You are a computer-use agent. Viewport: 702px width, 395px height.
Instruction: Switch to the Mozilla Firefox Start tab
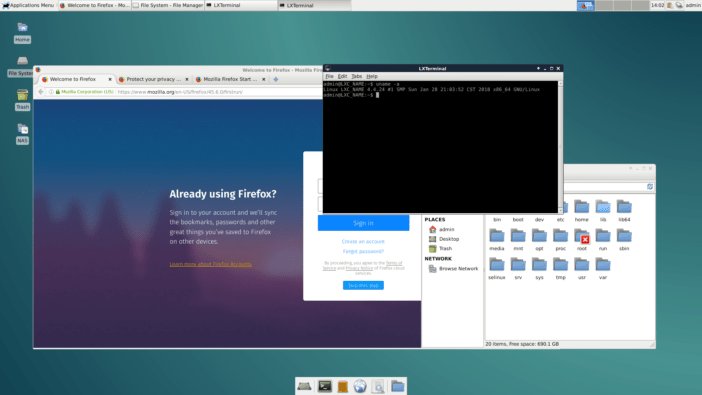coord(230,79)
